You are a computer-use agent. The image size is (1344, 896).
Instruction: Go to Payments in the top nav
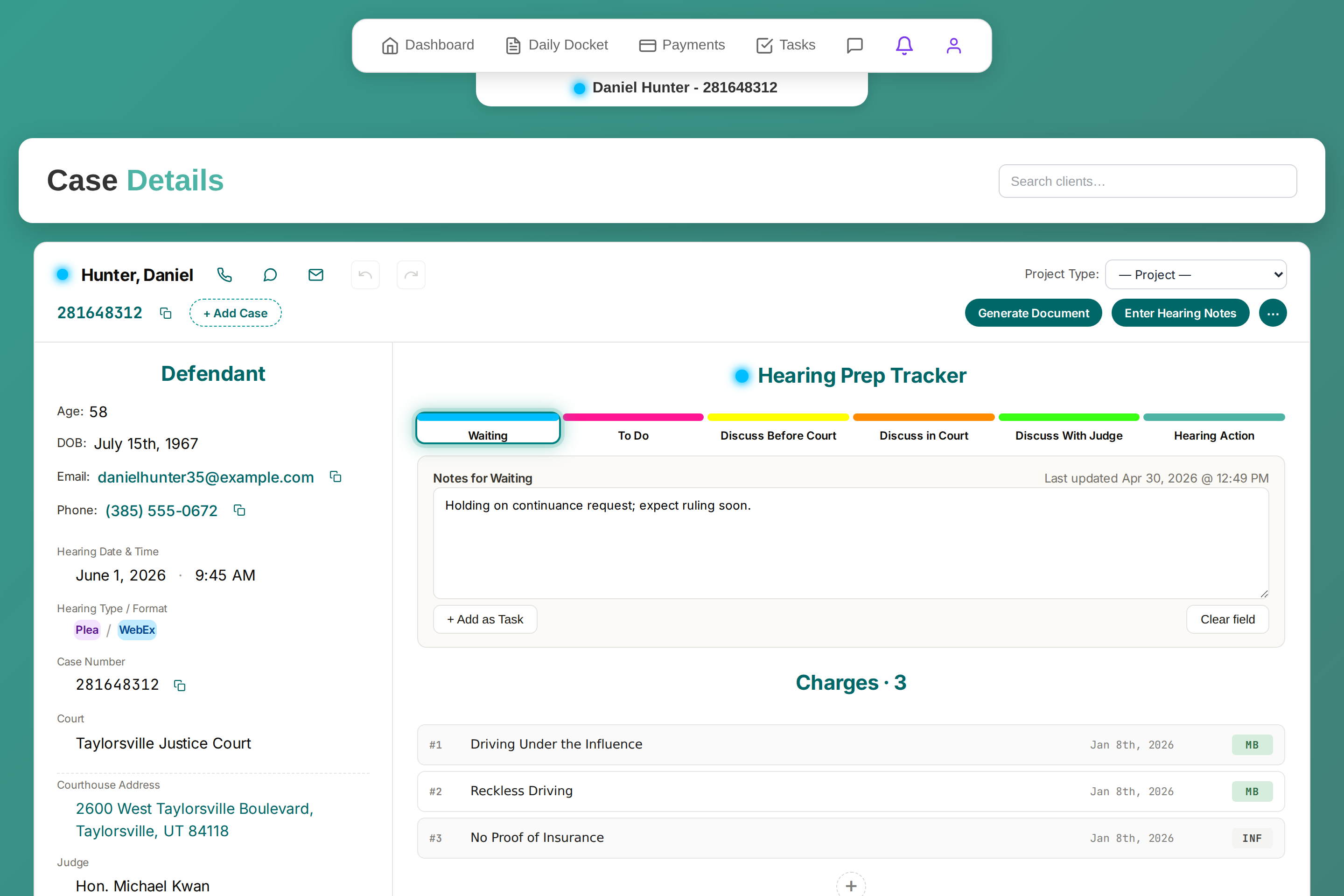[682, 45]
